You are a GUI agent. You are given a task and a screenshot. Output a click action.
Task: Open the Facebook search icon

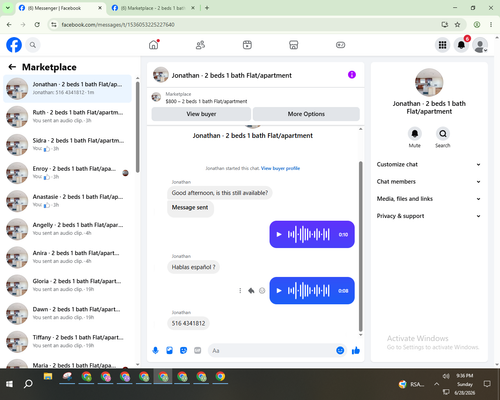(x=33, y=45)
